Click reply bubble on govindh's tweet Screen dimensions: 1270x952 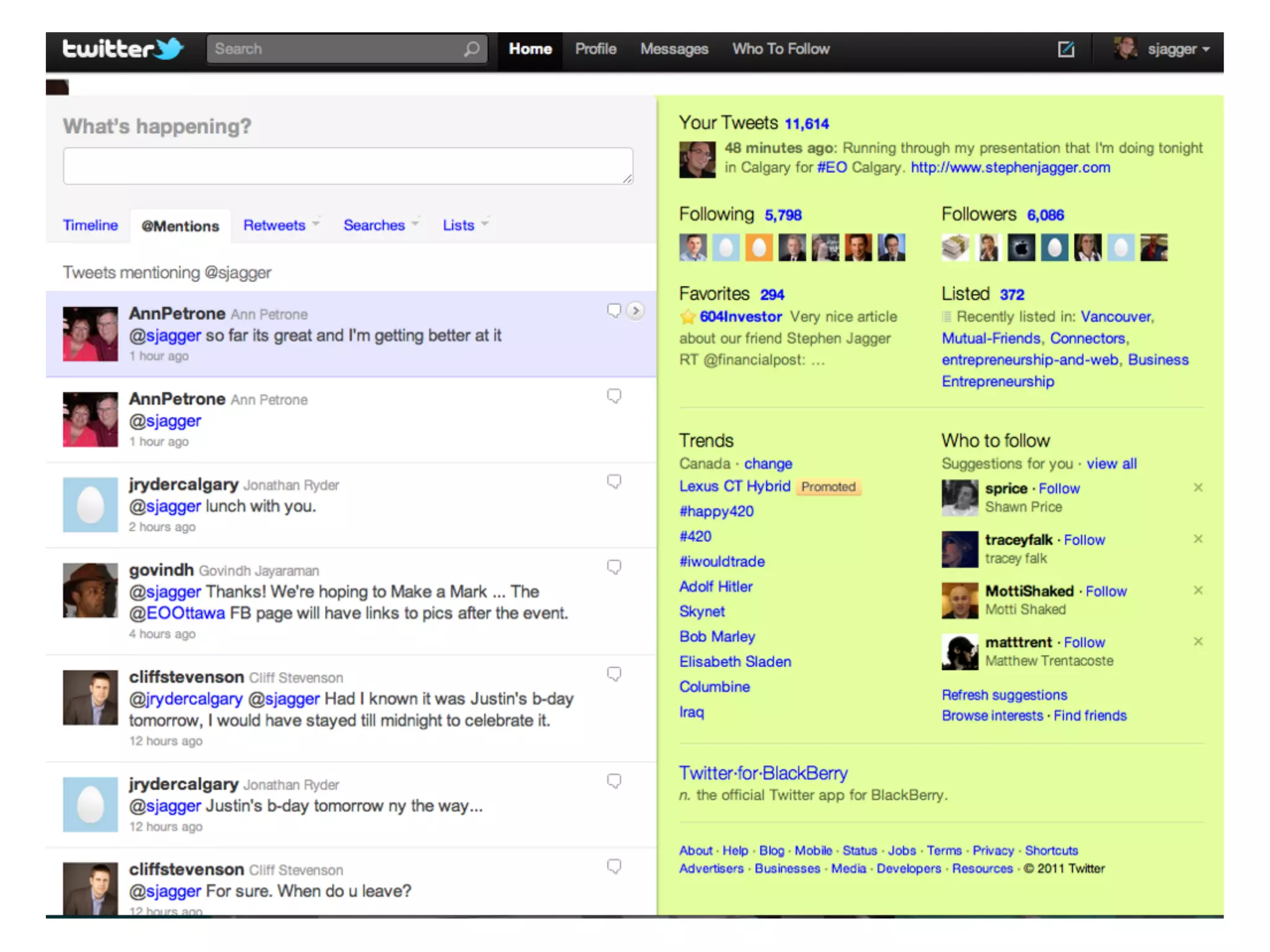coord(614,567)
